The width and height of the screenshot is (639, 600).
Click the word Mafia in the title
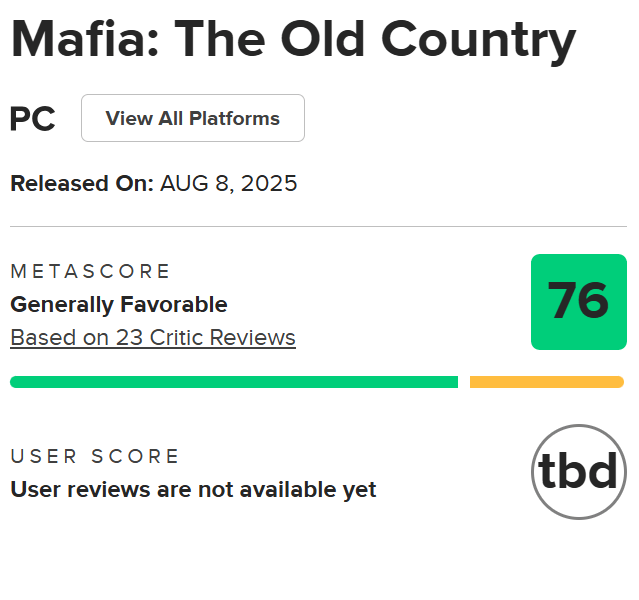tap(84, 40)
